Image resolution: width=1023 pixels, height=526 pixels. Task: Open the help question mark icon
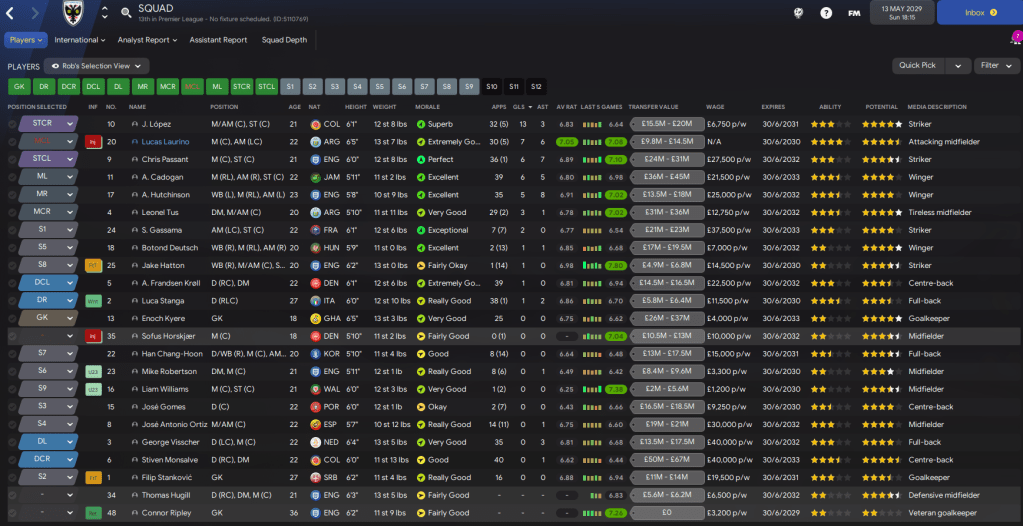pyautogui.click(x=826, y=13)
